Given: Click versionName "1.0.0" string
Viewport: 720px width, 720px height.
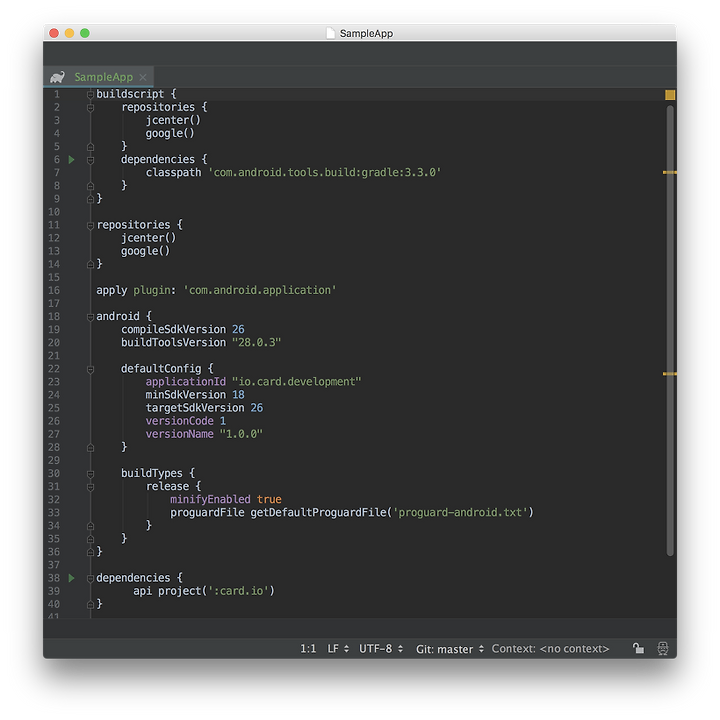Looking at the screenshot, I should [241, 434].
